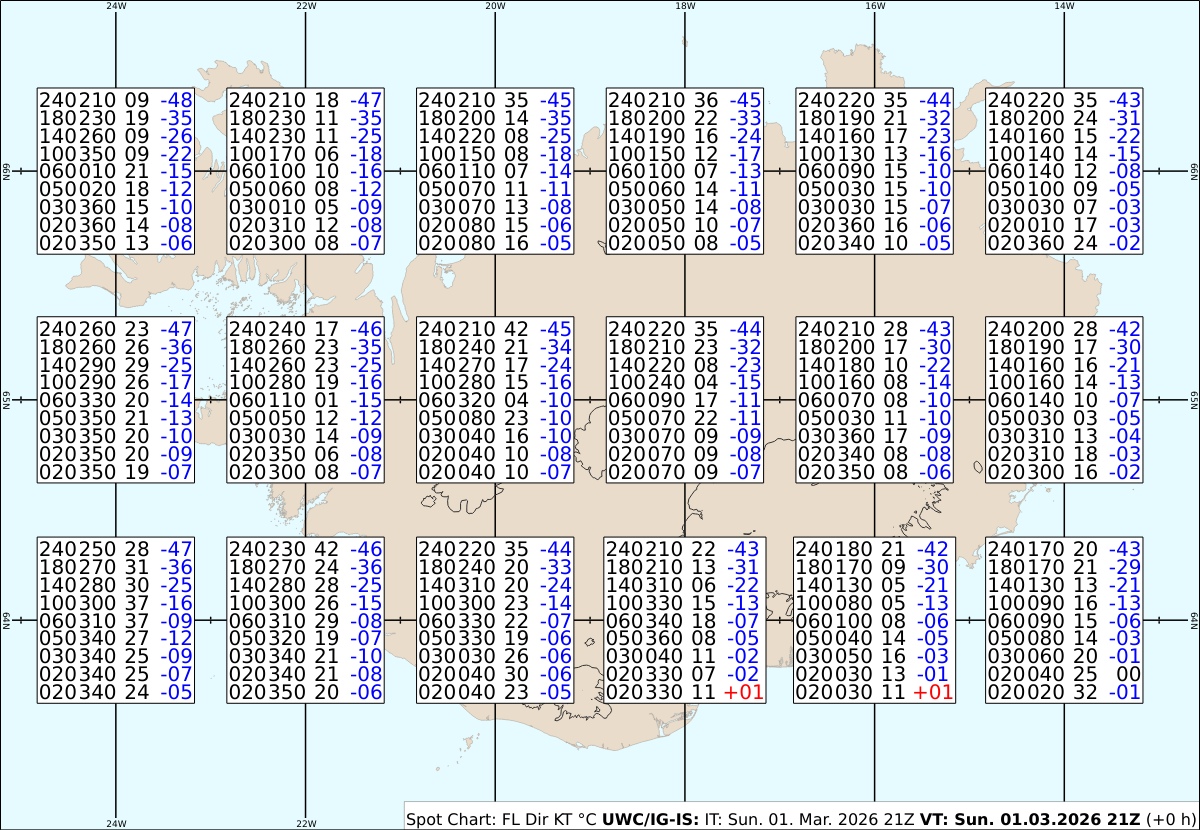This screenshot has height=830, width=1200.
Task: Click 'Spot Chart: FL Dir KT °C' legend text
Action: (502, 819)
